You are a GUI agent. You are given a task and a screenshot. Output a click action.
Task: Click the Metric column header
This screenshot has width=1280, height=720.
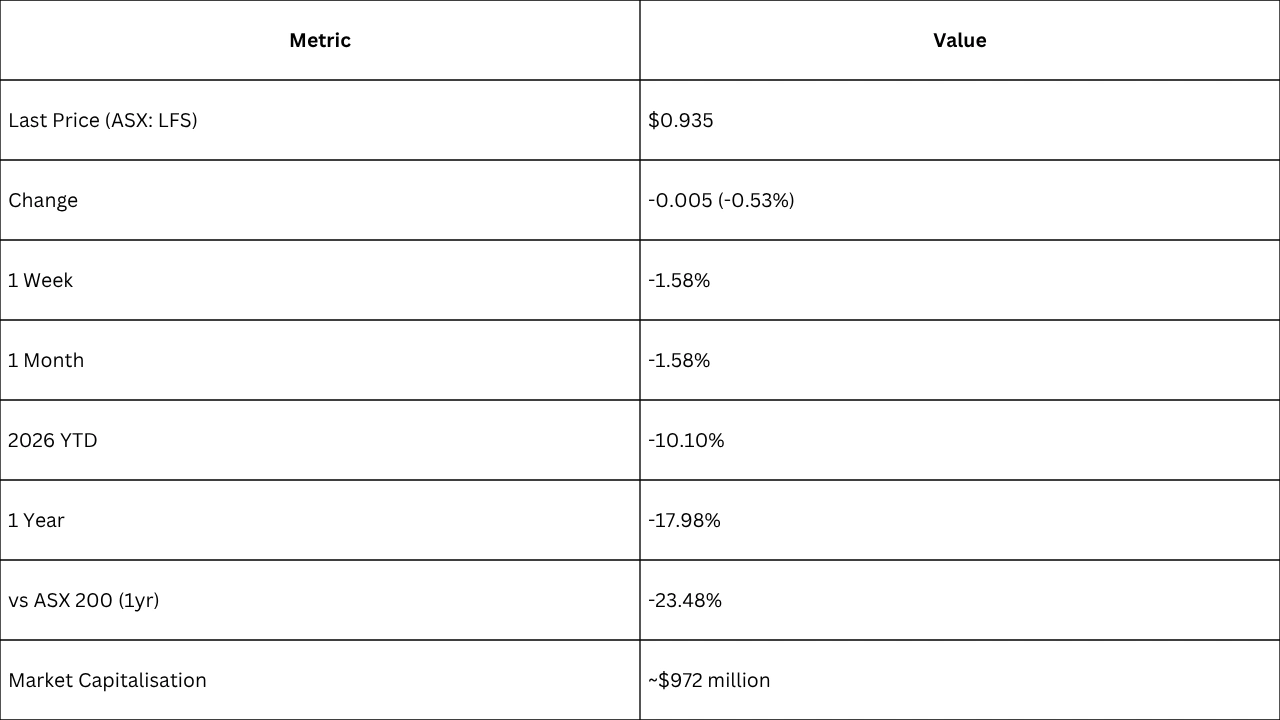(x=320, y=40)
